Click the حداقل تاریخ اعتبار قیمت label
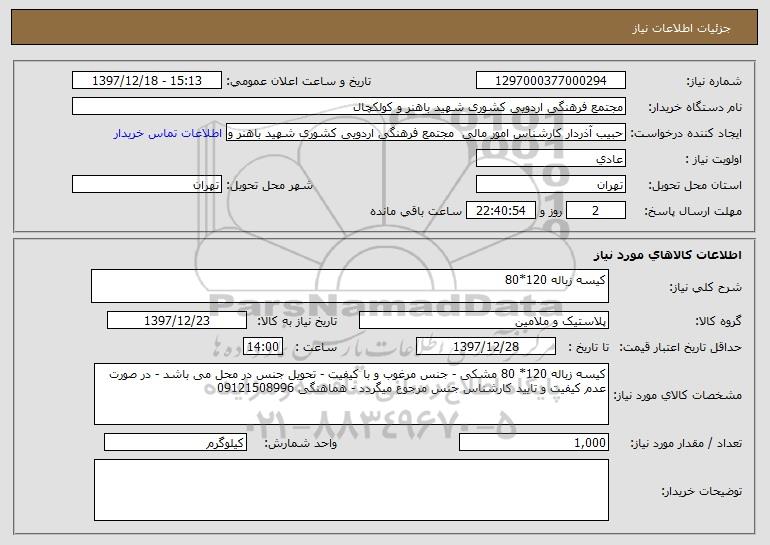The height and width of the screenshot is (545, 770). (681, 348)
